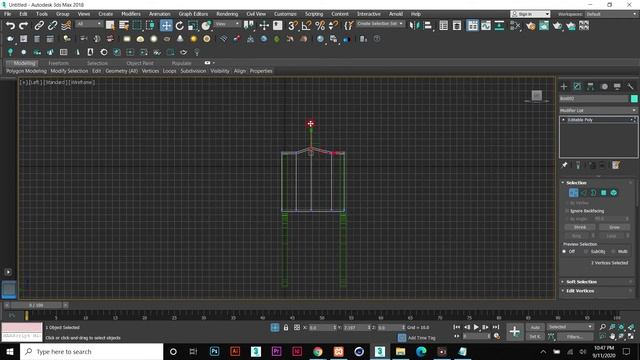Expand the Soft Selection rollout
The height and width of the screenshot is (360, 640).
tap(581, 282)
